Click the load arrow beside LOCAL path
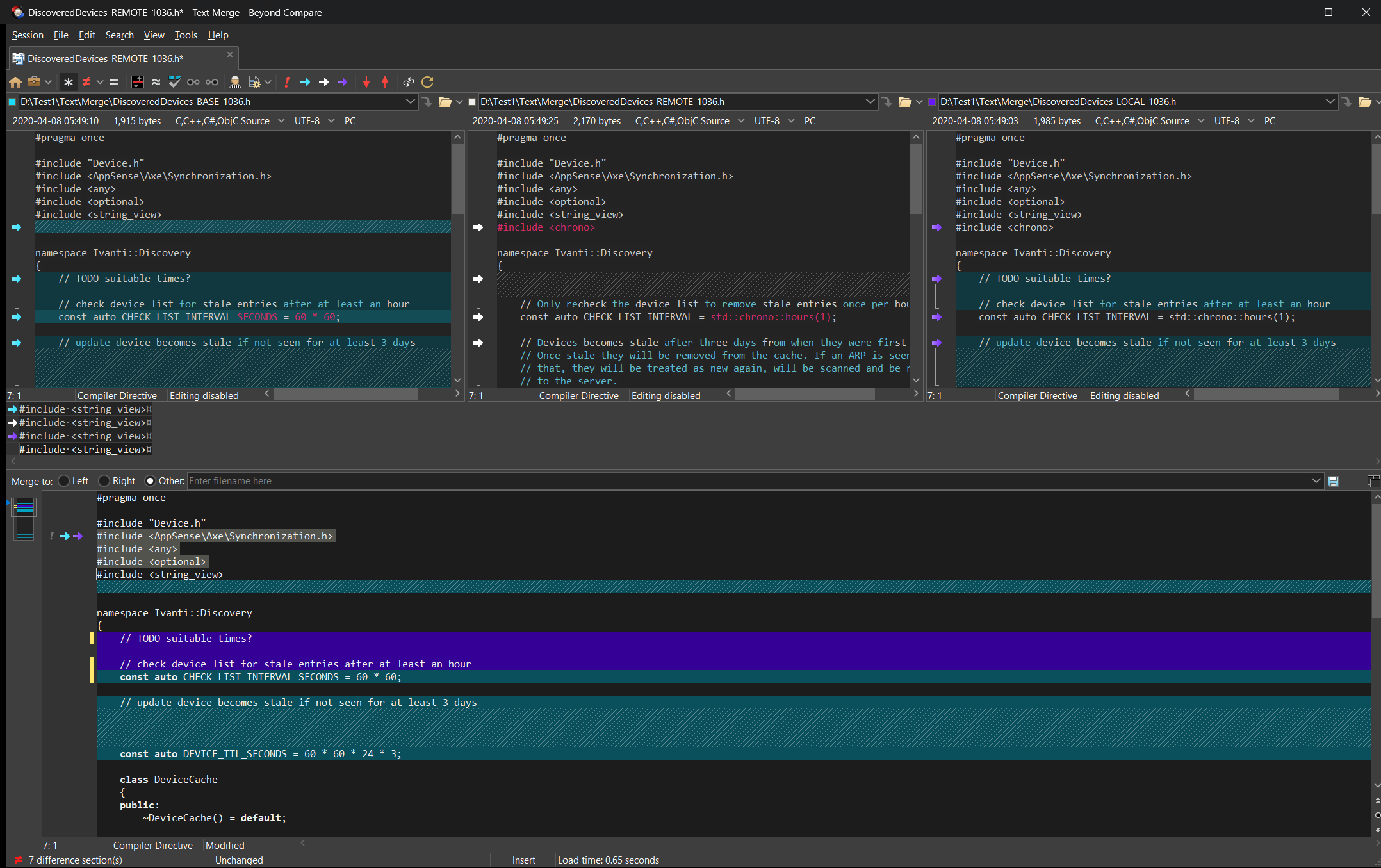Viewport: 1381px width, 868px height. click(x=1347, y=102)
